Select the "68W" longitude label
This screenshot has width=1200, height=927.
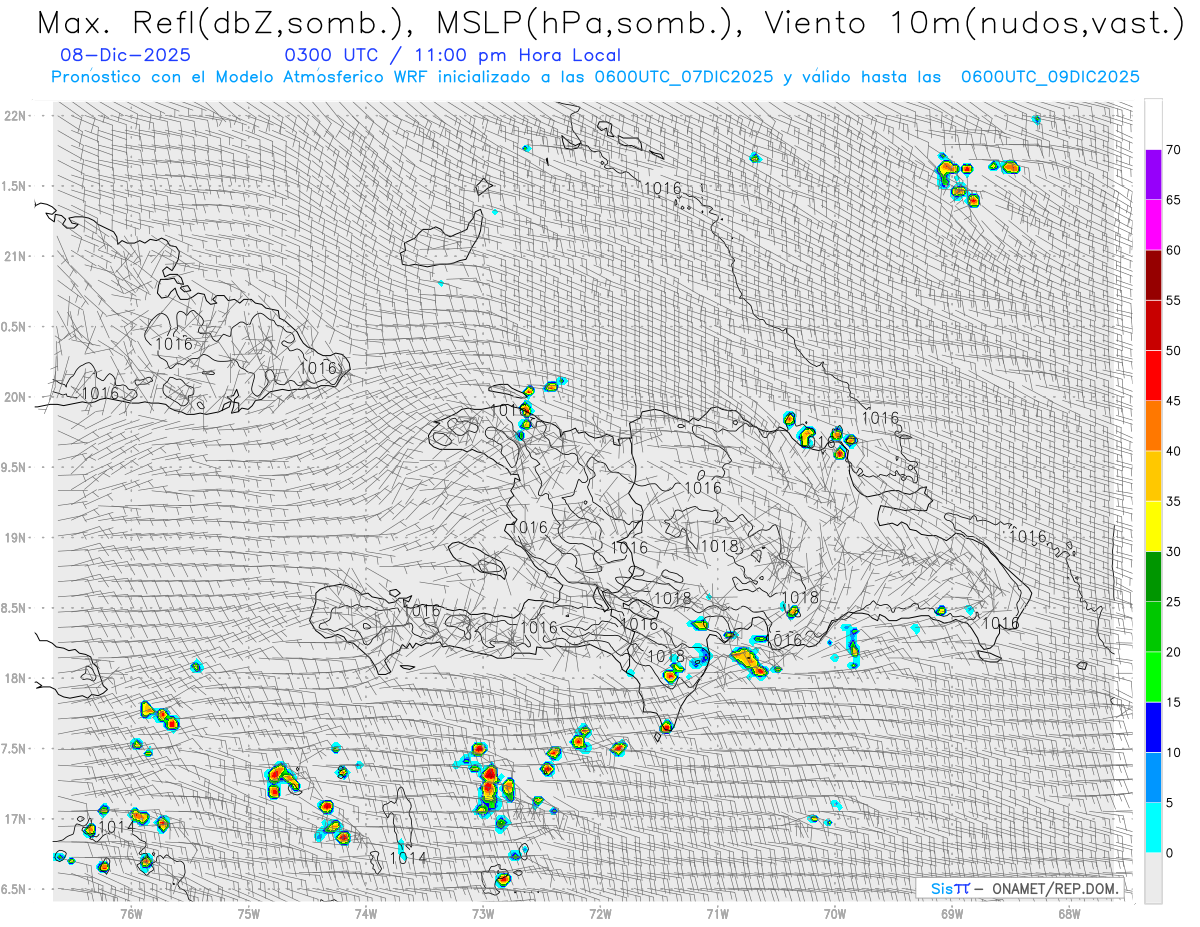pos(1069,913)
